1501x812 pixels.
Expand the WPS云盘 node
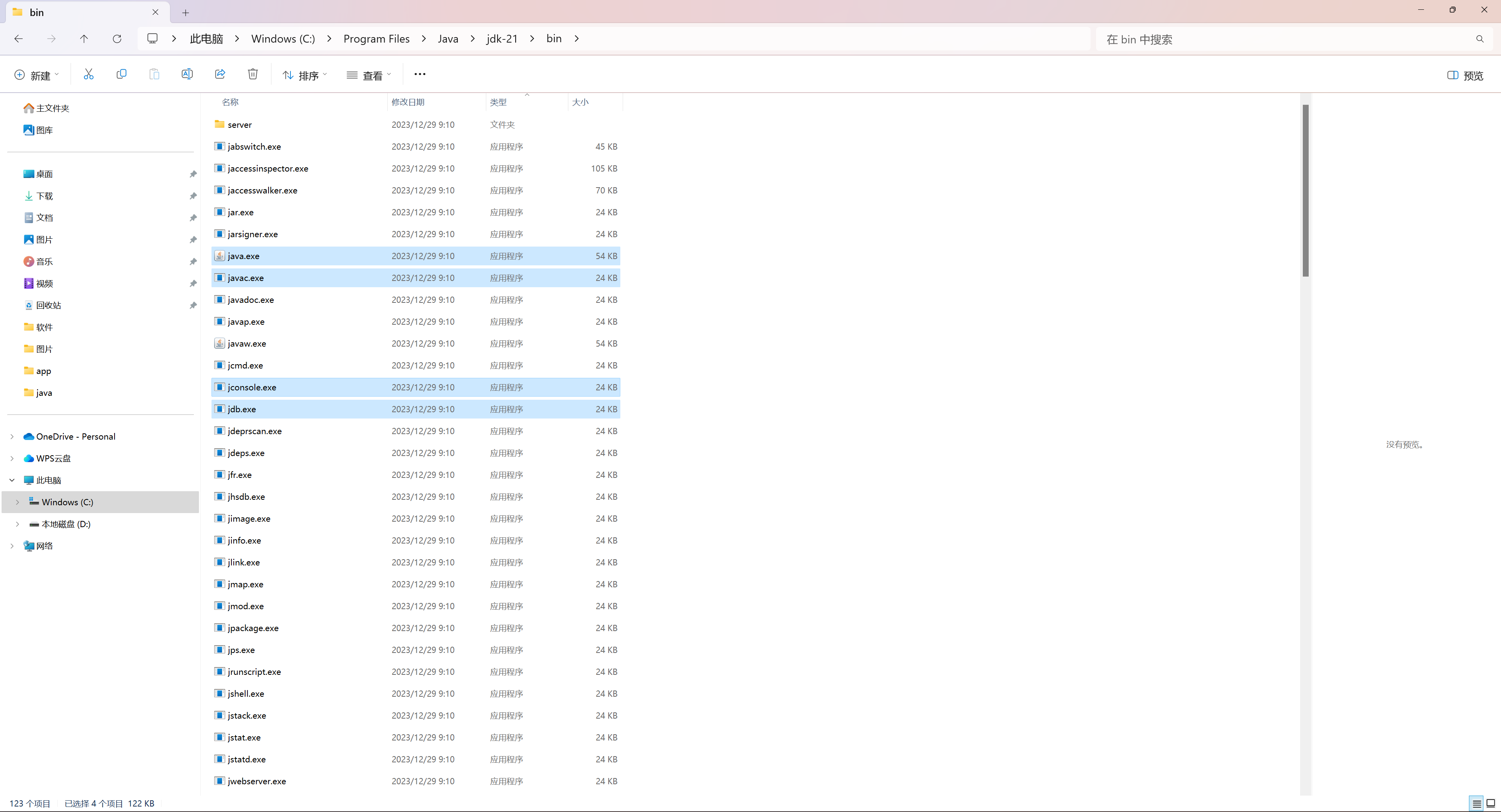(12, 458)
